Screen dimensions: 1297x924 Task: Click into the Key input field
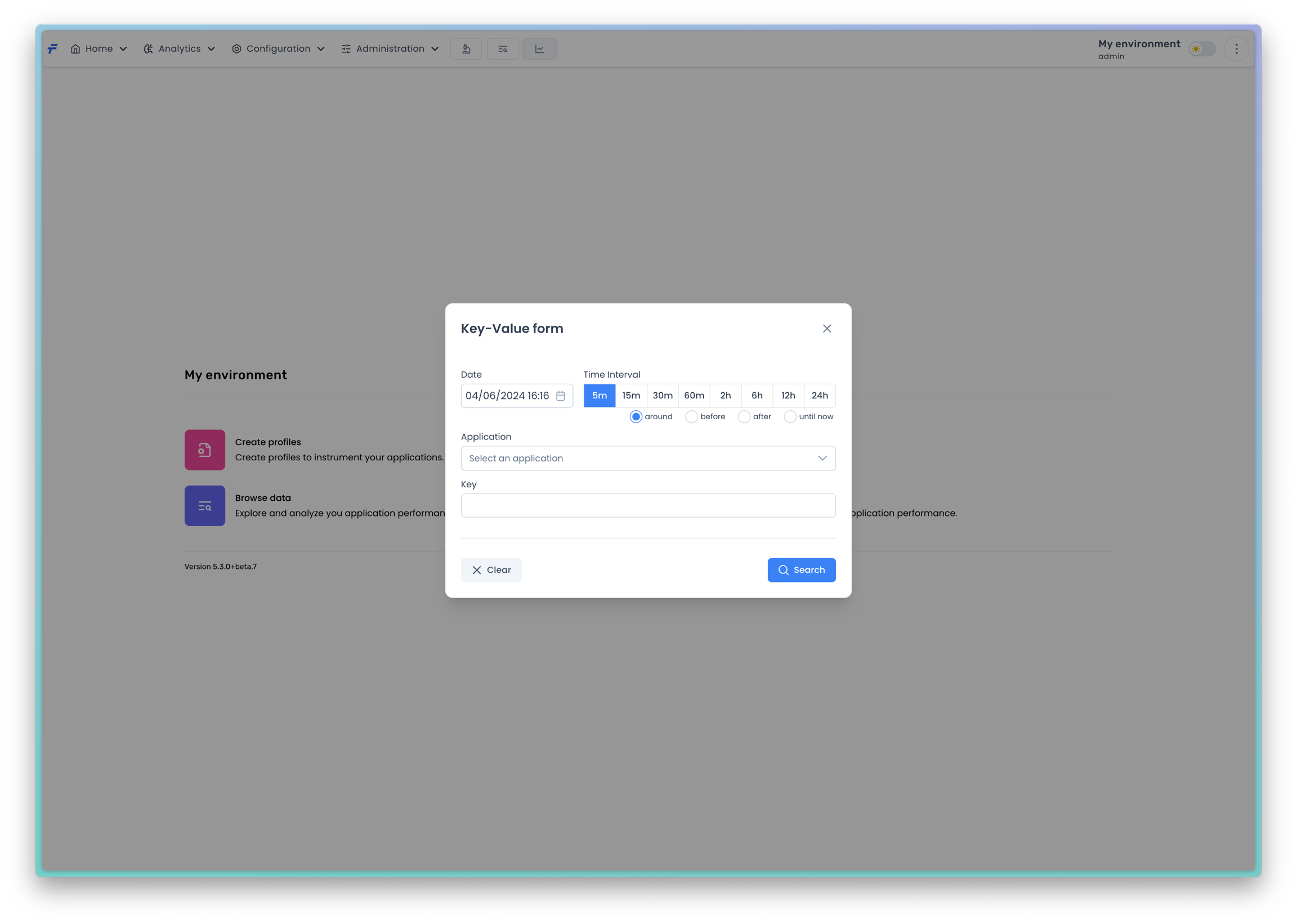coord(647,505)
